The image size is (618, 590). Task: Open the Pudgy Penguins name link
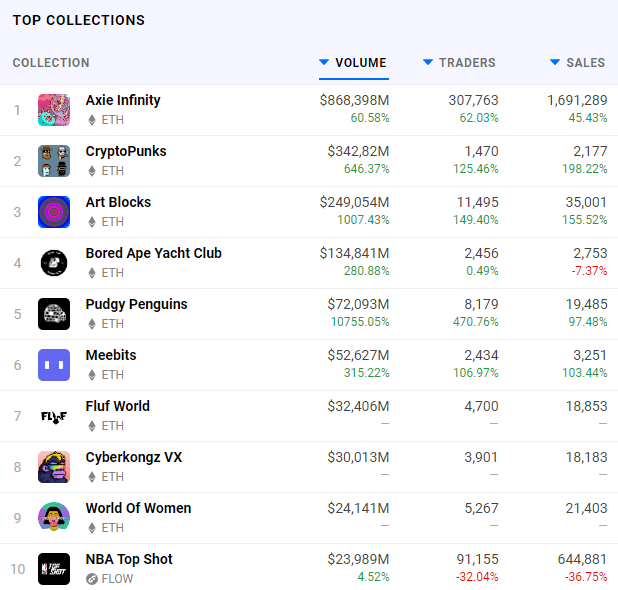click(x=136, y=304)
